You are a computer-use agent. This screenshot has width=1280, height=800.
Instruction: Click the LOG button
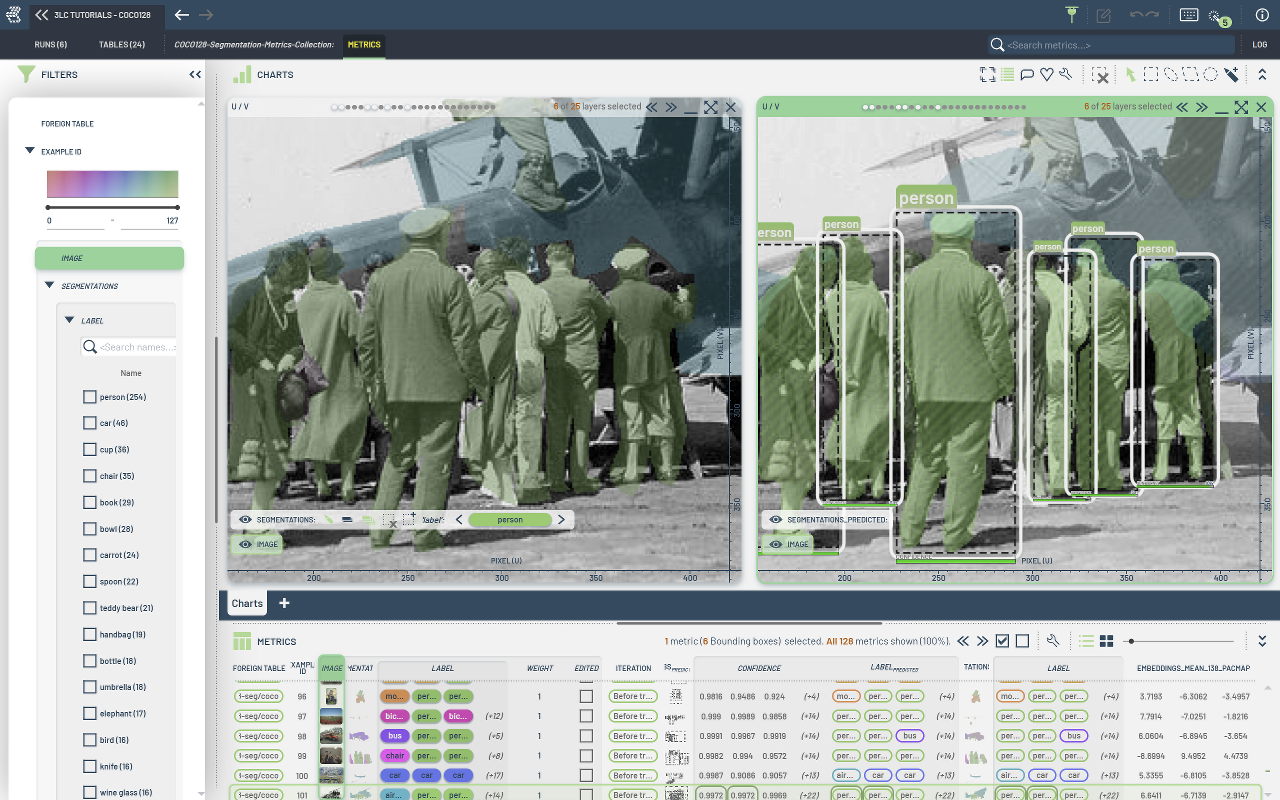pos(1259,45)
